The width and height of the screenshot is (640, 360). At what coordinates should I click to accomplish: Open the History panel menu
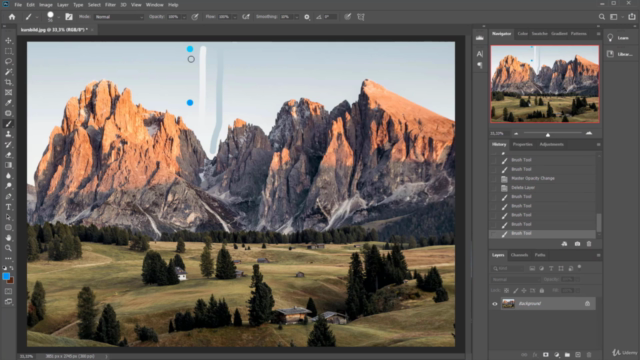click(598, 144)
